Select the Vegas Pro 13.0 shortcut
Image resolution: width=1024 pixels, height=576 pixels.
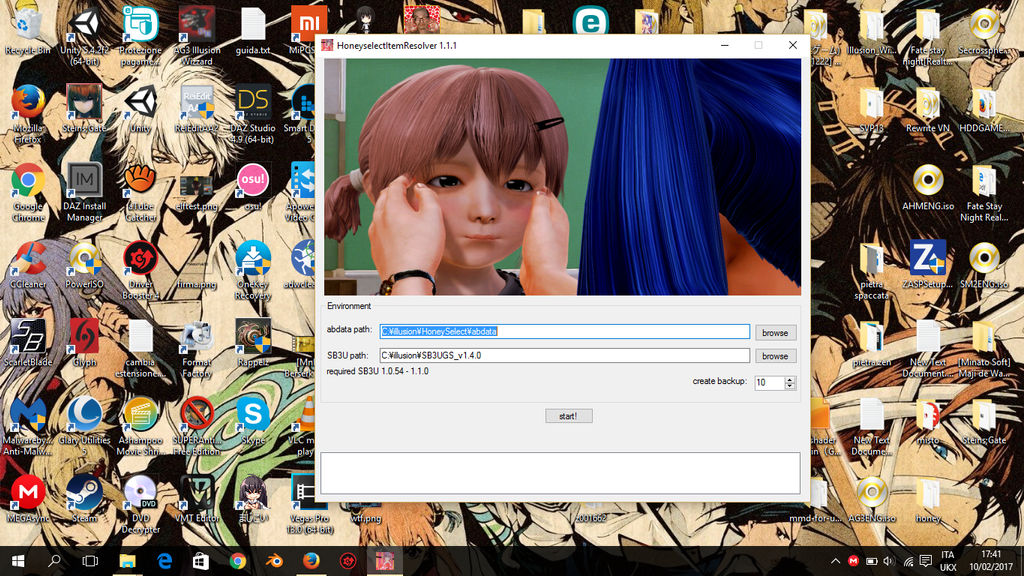click(309, 505)
